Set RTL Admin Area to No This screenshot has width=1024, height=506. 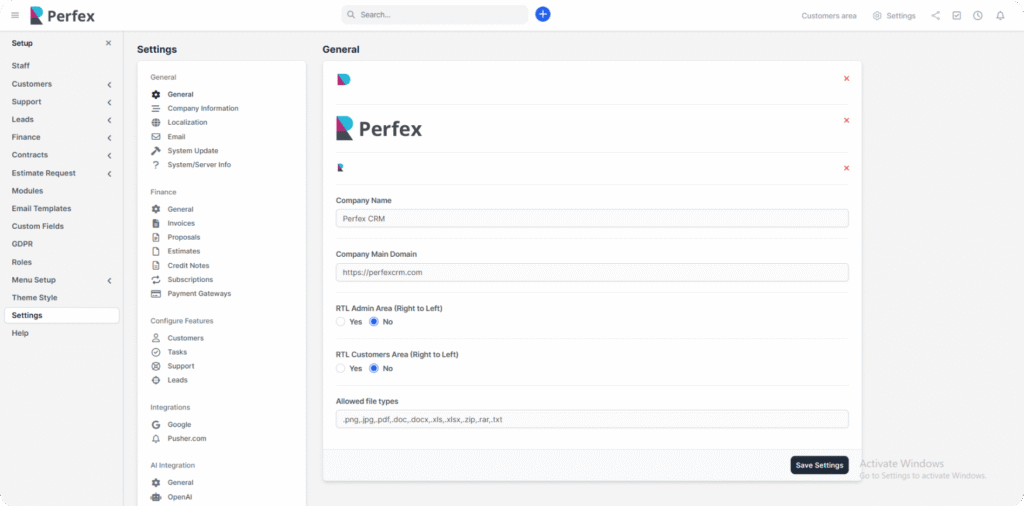(374, 321)
